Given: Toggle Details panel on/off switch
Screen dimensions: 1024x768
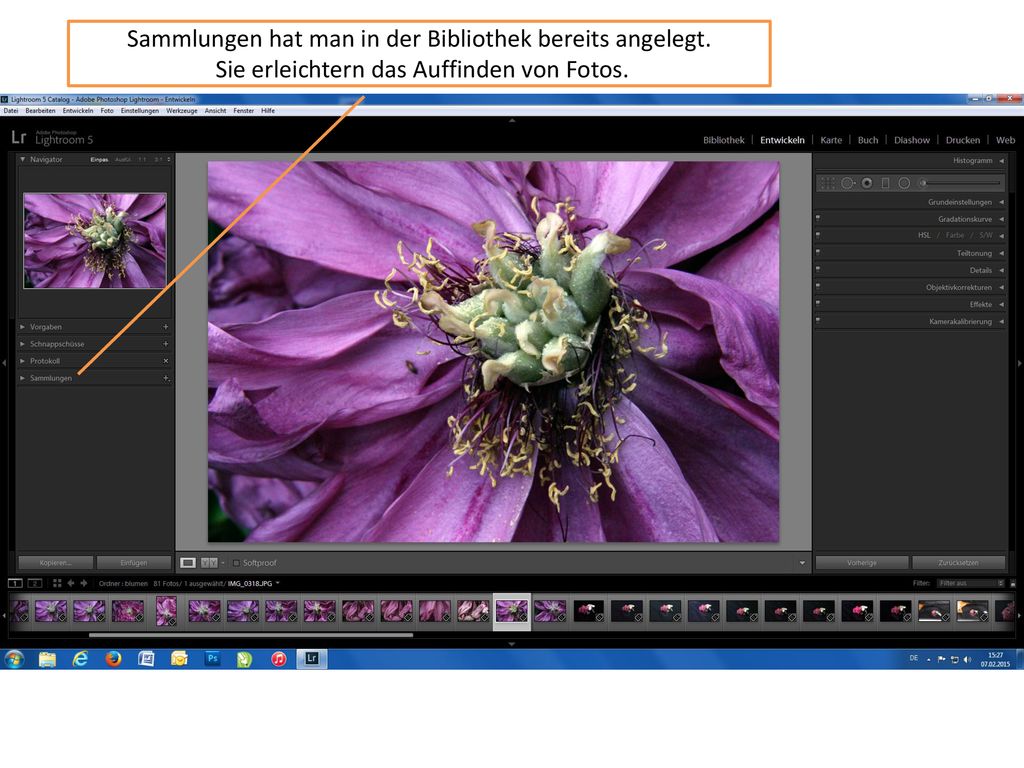Looking at the screenshot, I should tap(818, 269).
